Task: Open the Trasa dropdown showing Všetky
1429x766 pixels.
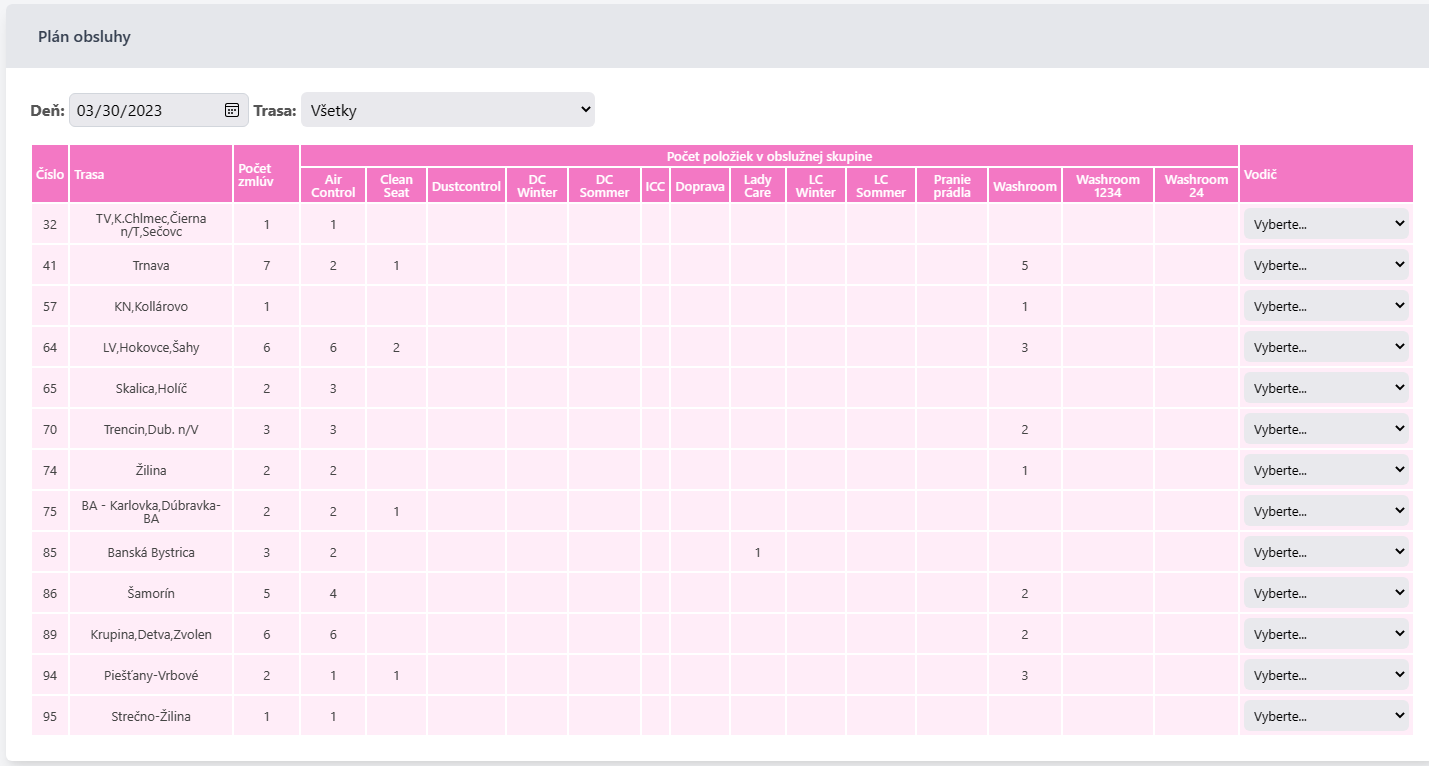Action: tap(447, 110)
